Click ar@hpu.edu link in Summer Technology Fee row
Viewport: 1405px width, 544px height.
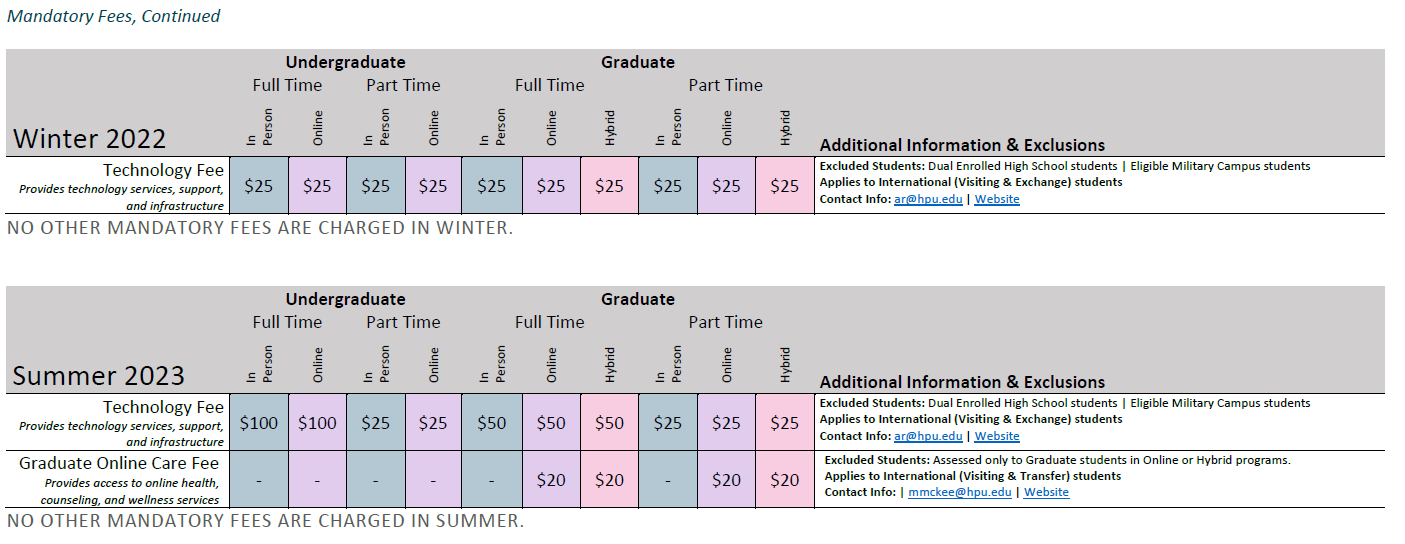point(928,436)
